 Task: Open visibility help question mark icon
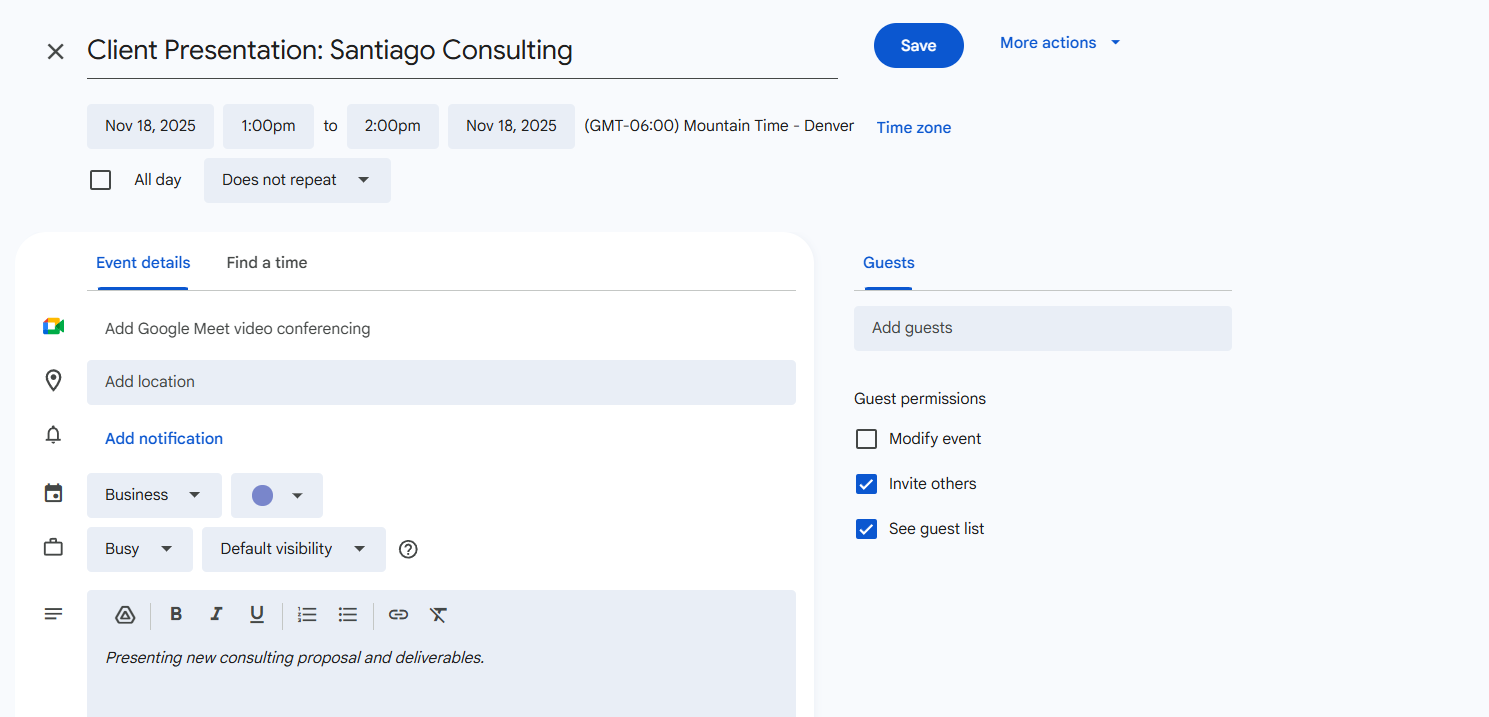pos(408,549)
